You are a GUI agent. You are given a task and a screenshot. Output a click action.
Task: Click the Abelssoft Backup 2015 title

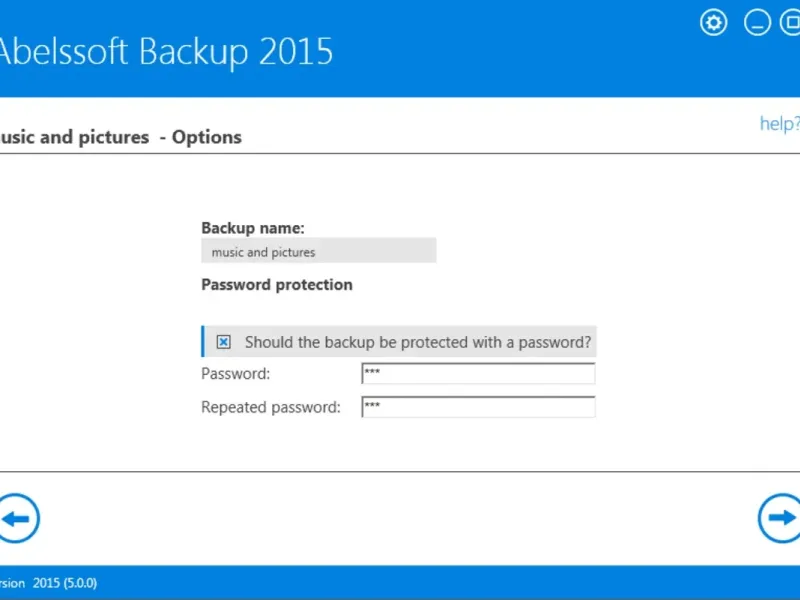[x=166, y=52]
